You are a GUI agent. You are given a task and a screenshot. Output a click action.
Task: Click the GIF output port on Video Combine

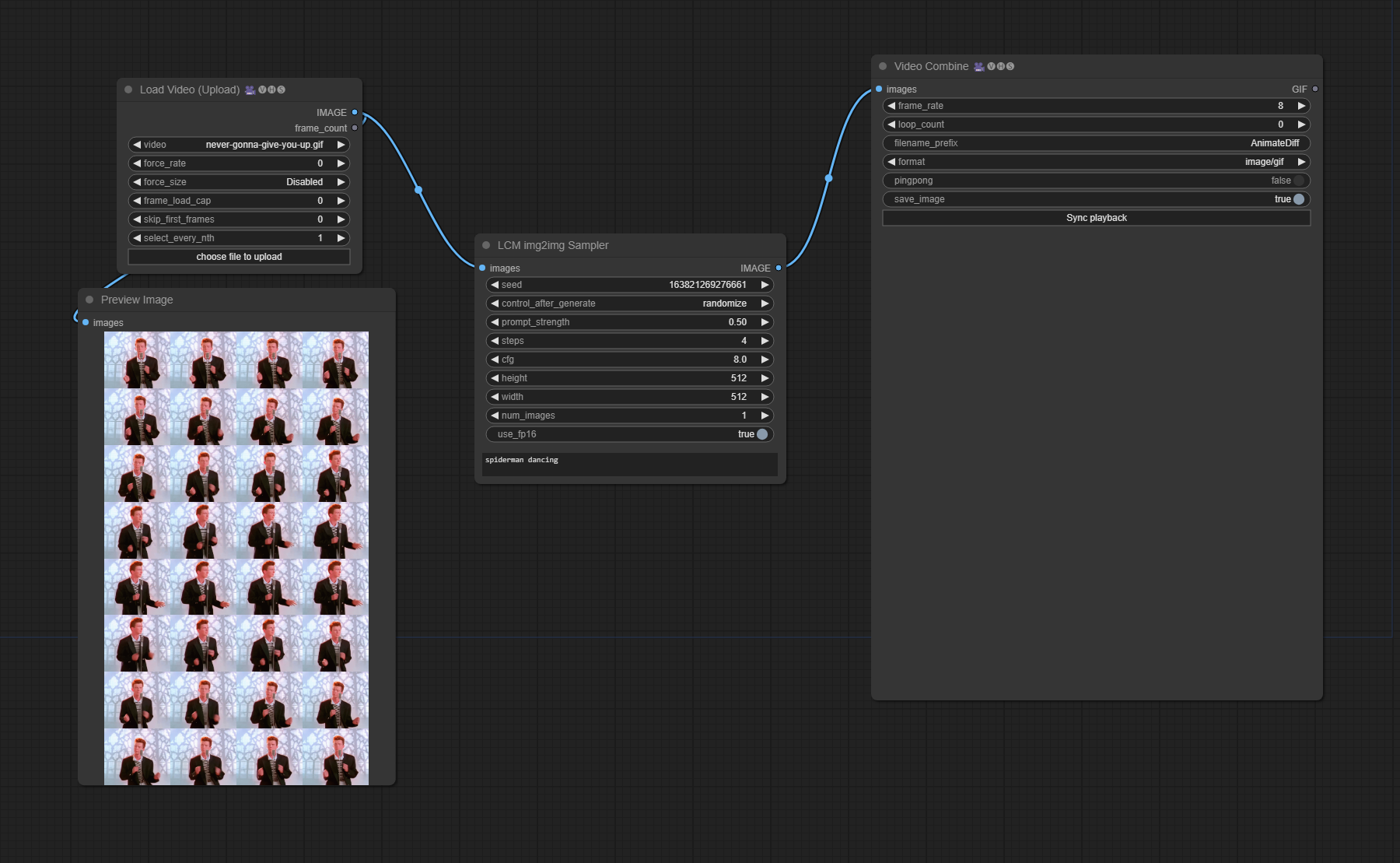point(1315,89)
